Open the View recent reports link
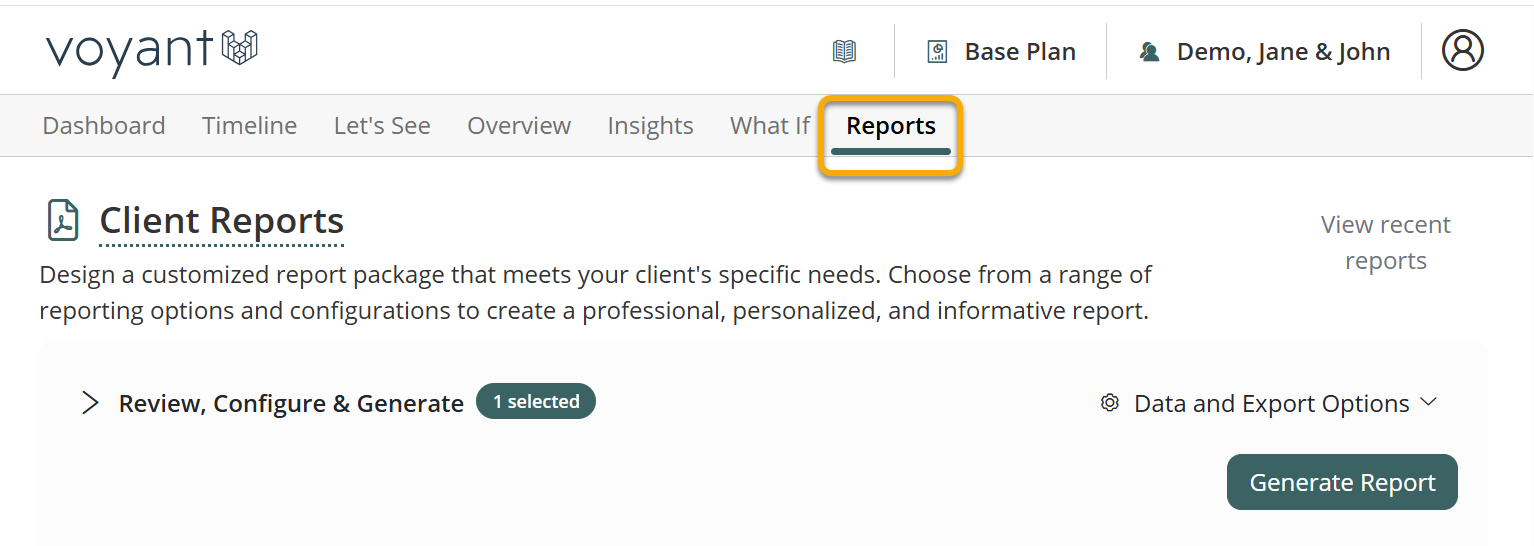This screenshot has height=546, width=1534. [1385, 242]
